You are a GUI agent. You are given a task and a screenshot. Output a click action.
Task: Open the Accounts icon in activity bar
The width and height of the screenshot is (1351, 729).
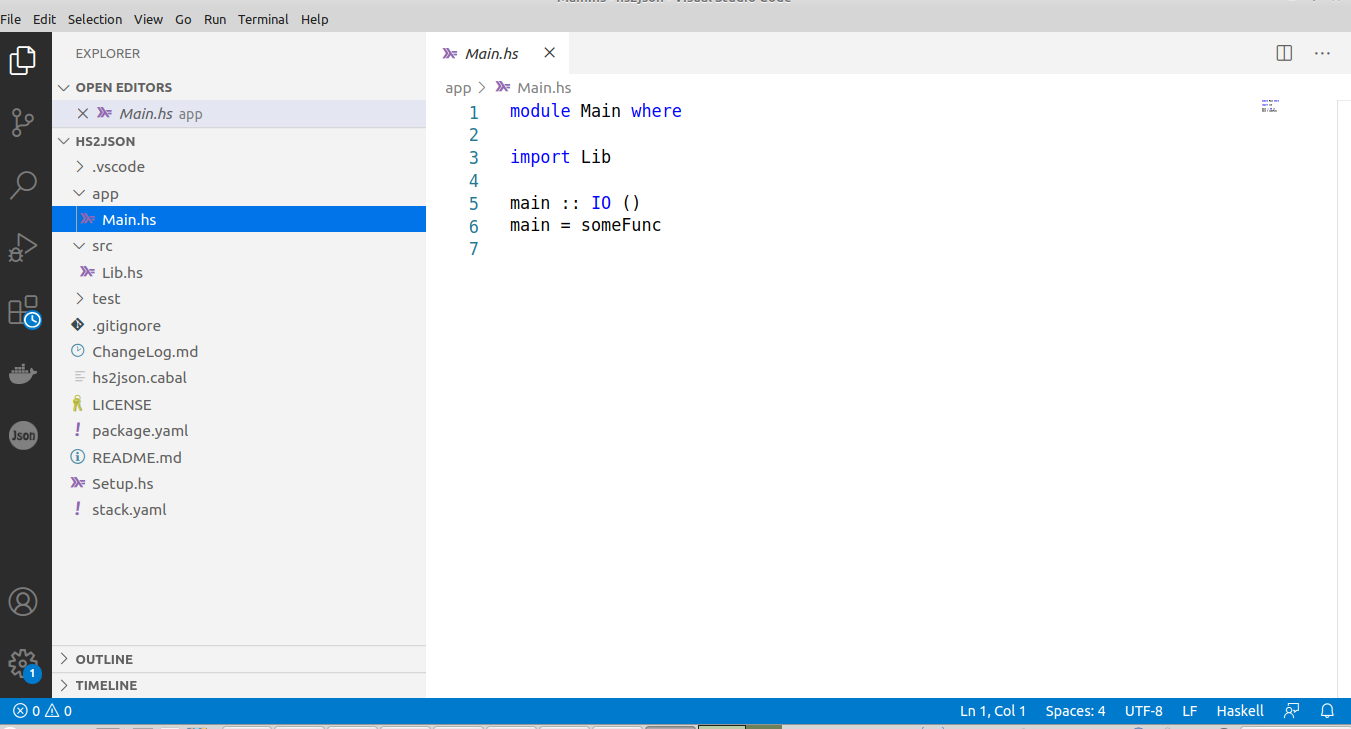click(x=23, y=602)
